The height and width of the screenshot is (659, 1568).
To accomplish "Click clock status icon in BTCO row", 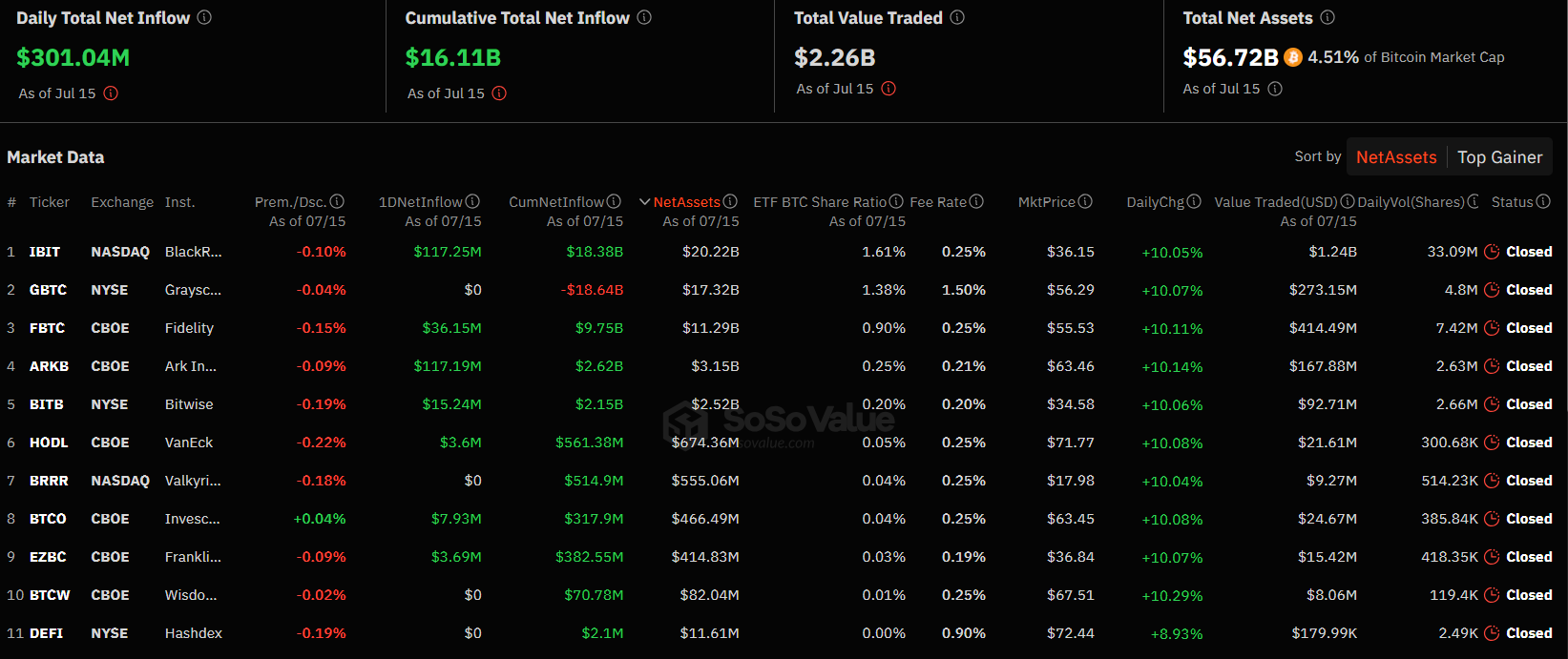I will coord(1492,519).
